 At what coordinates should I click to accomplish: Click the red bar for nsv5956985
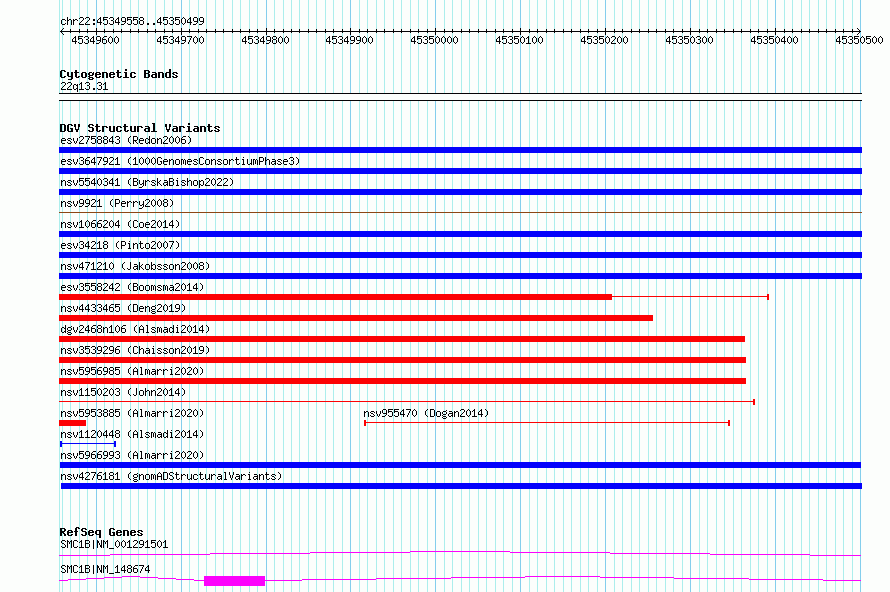402,381
